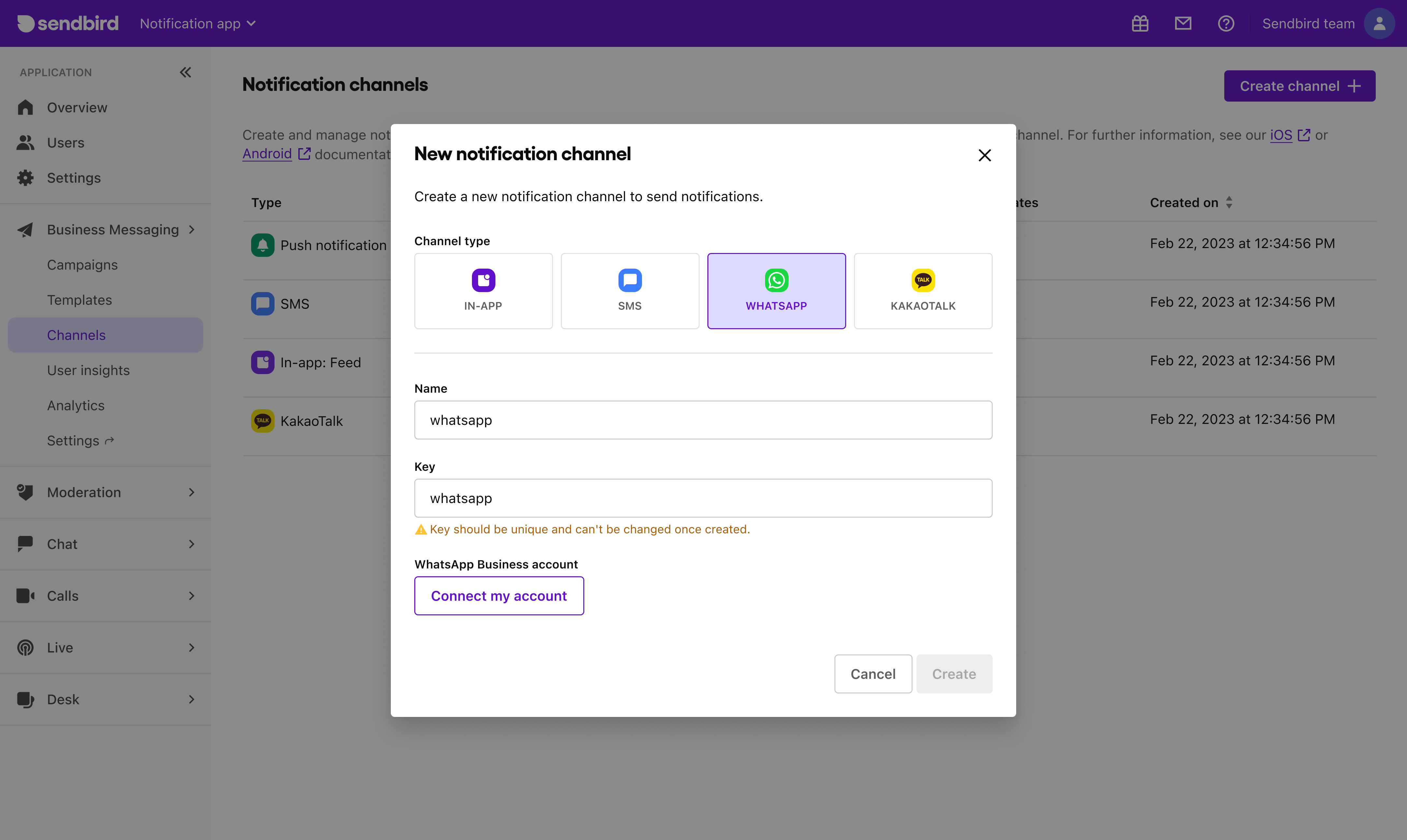1407x840 pixels.
Task: Click the Sendbird logo
Action: (x=68, y=23)
